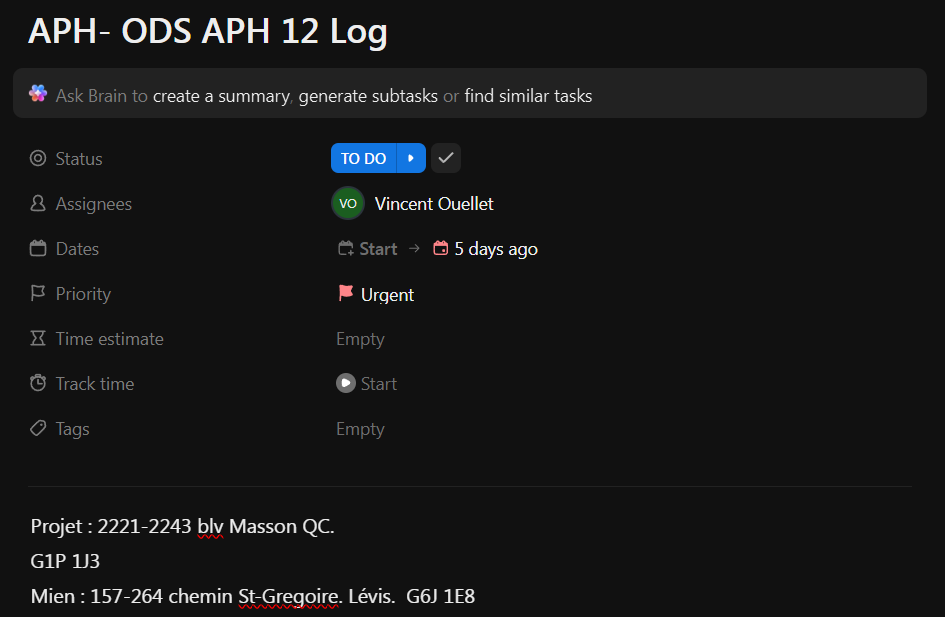This screenshot has width=945, height=617.
Task: Click the Status field target icon
Action: point(38,159)
